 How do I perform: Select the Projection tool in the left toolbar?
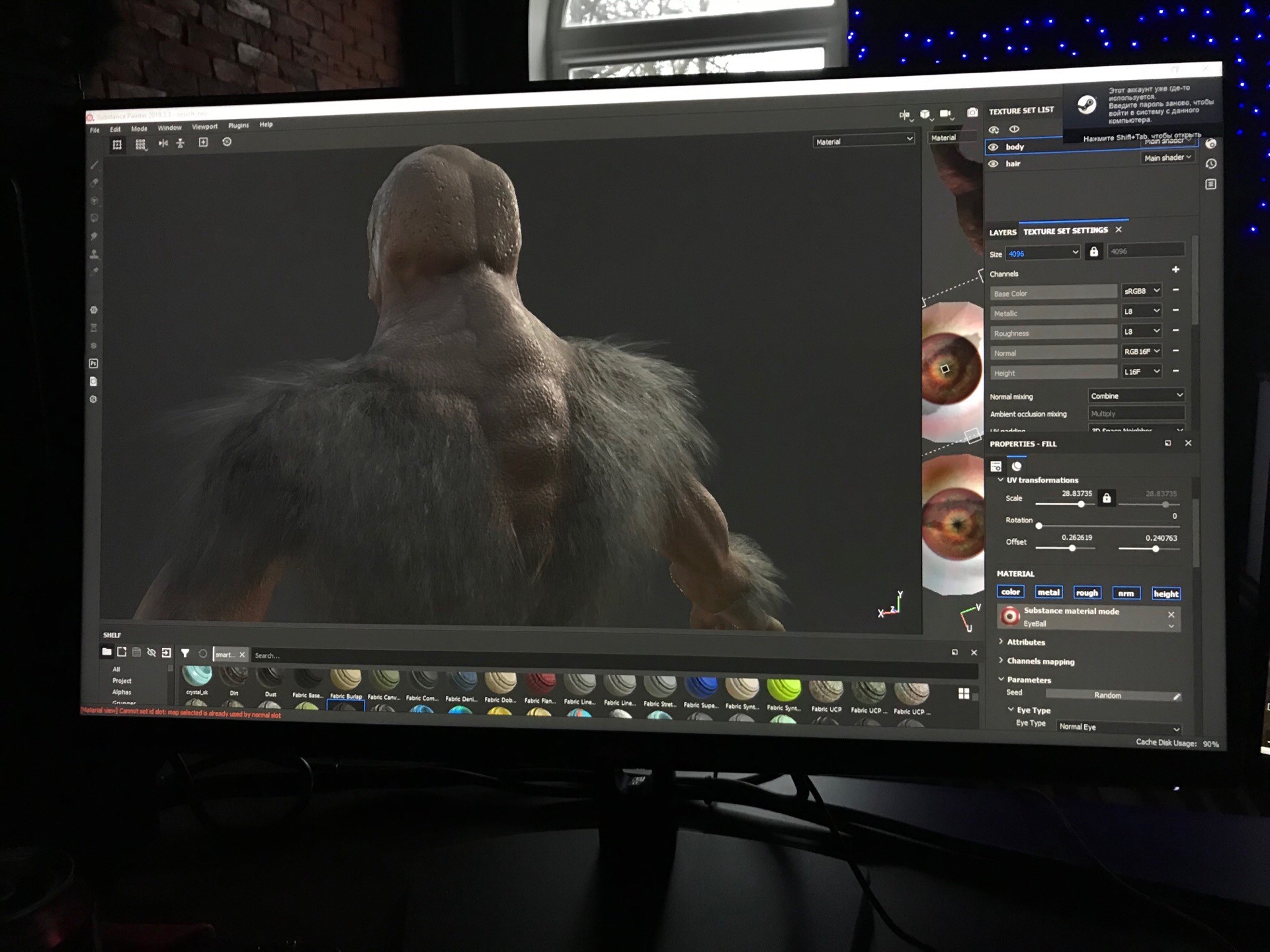pos(95,200)
